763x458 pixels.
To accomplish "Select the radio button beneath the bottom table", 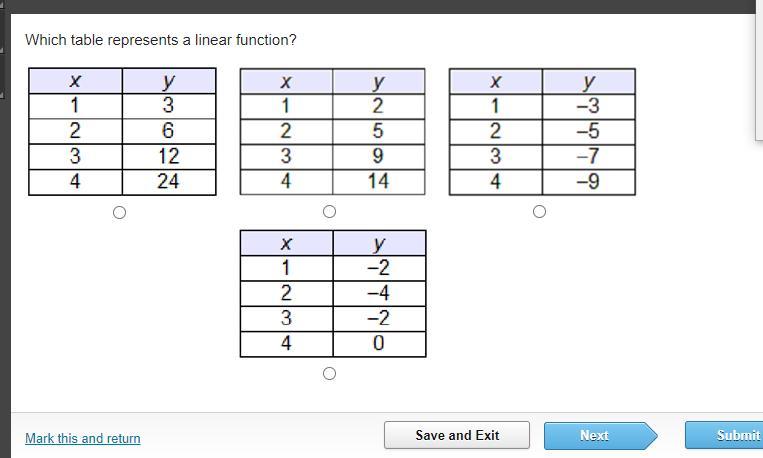I will point(329,373).
